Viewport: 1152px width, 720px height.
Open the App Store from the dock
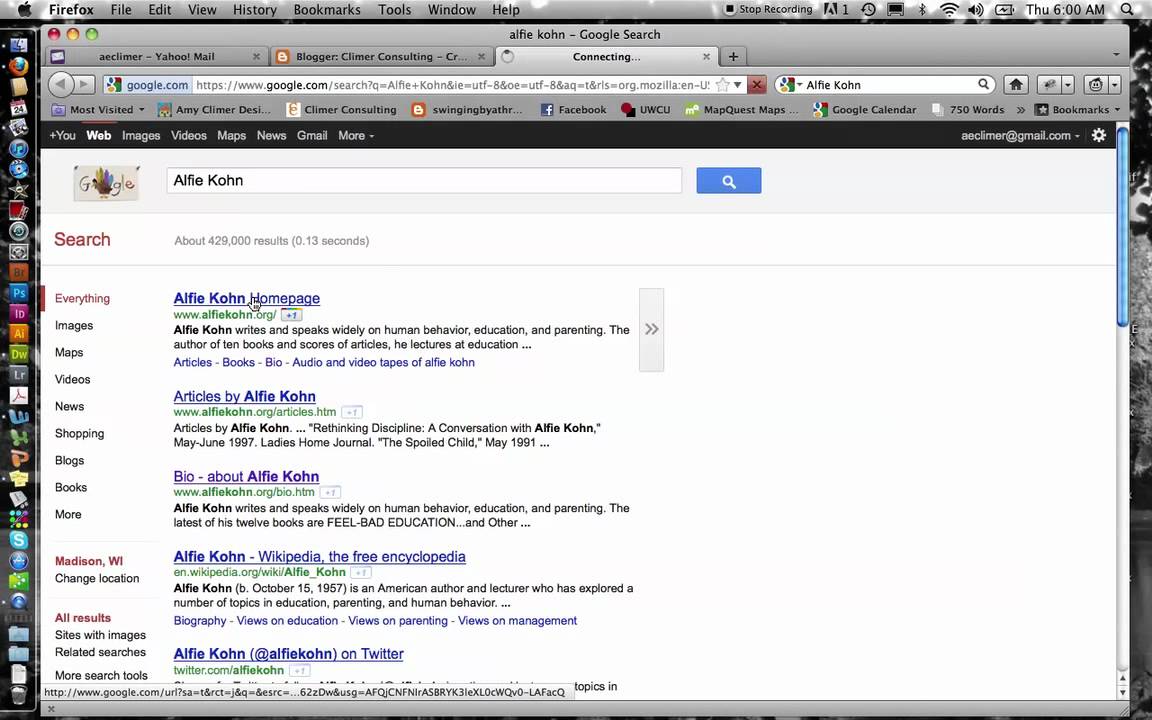tap(18, 561)
